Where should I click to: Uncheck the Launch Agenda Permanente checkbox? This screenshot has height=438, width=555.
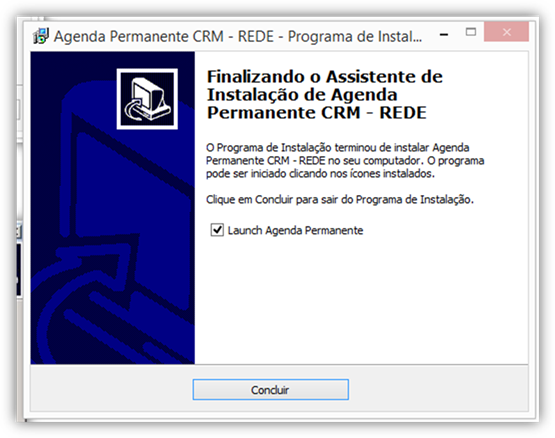pyautogui.click(x=217, y=230)
